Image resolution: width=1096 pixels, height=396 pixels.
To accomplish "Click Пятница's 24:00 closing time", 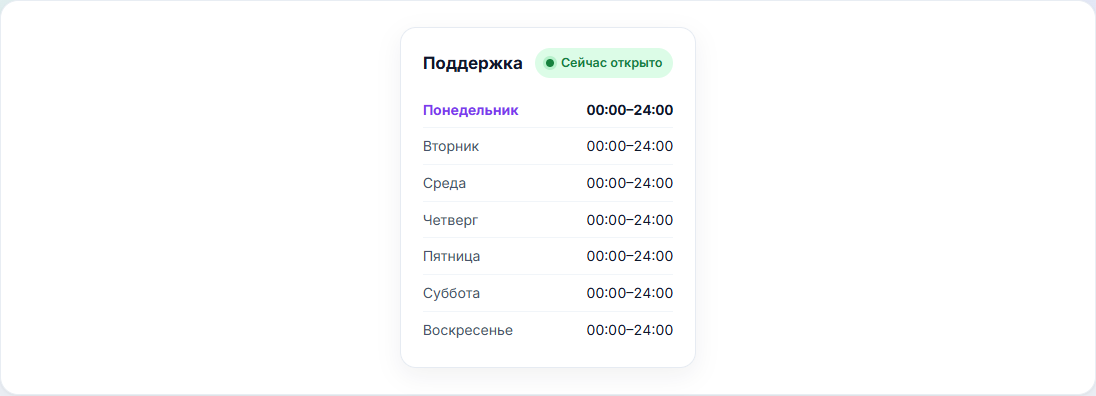I will (x=654, y=257).
